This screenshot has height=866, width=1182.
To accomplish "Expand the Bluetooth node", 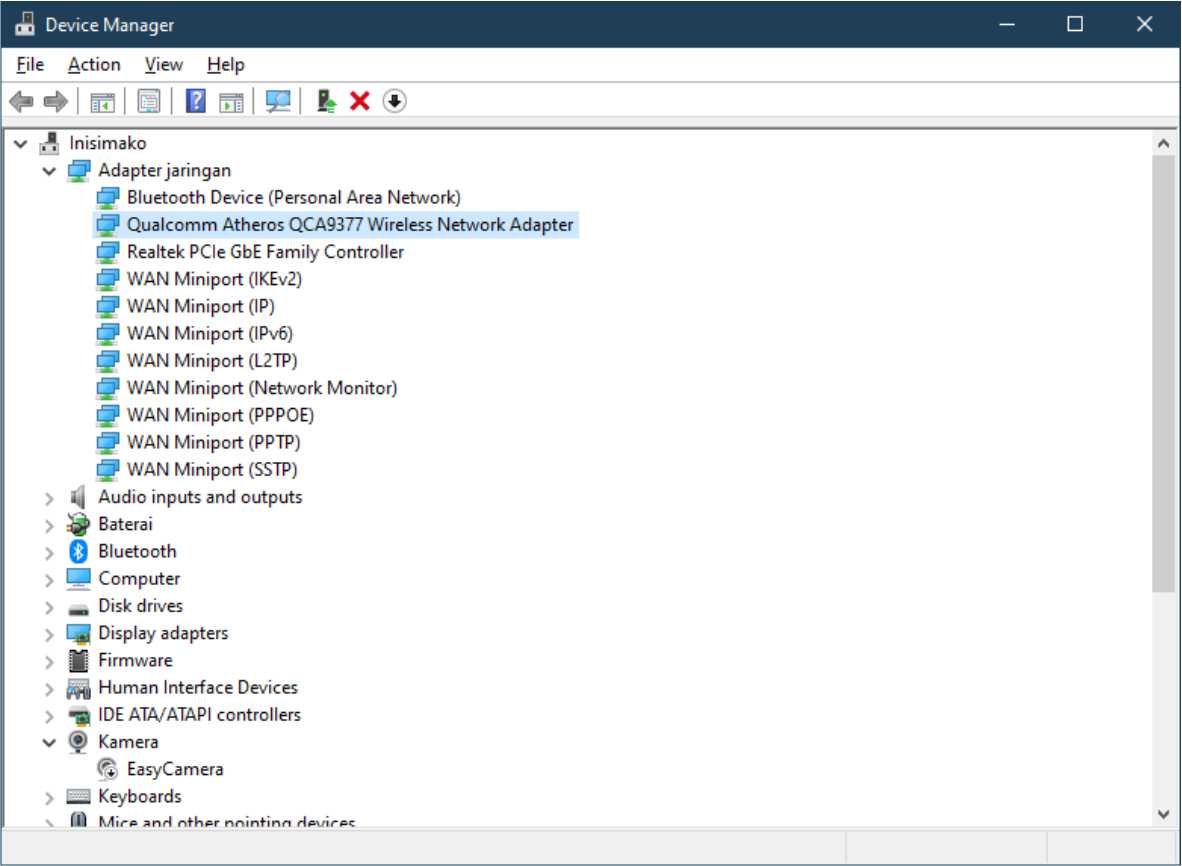I will [50, 552].
